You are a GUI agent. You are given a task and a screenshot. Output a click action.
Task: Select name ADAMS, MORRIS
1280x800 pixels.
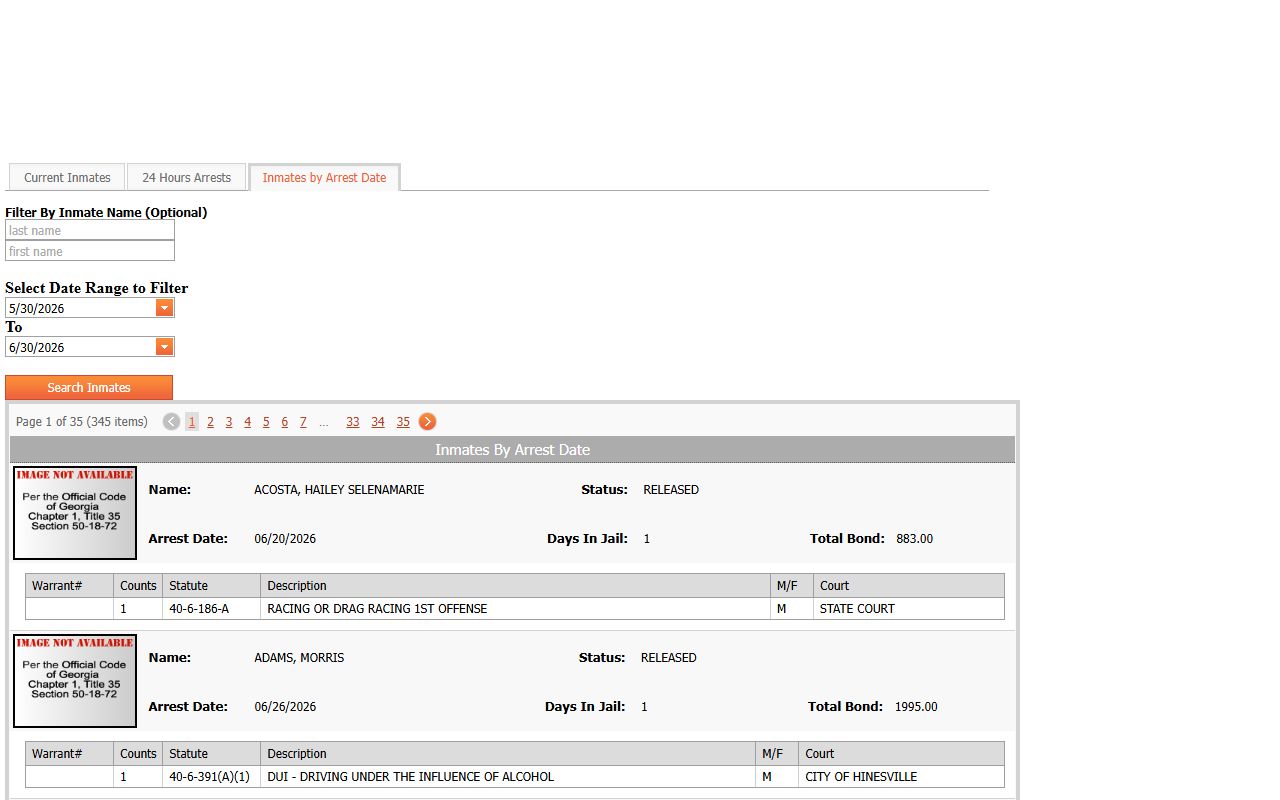coord(299,658)
